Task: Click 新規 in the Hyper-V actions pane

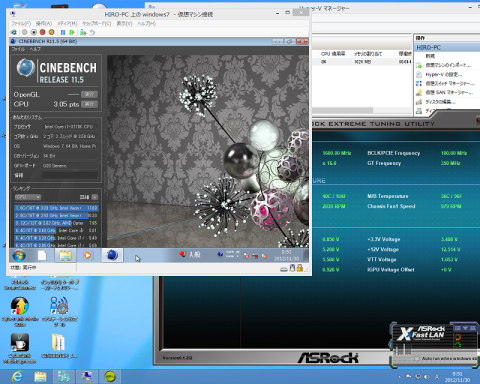Action: [430, 56]
